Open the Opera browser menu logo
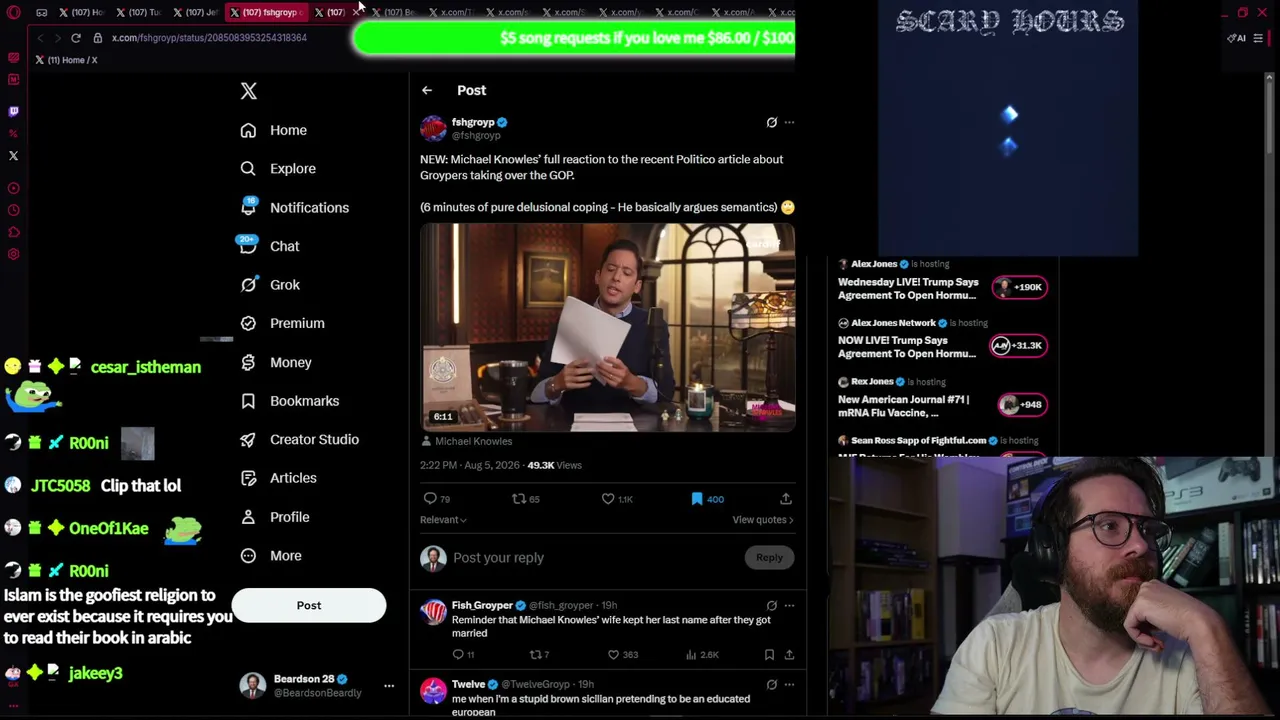This screenshot has height=720, width=1280. [13, 12]
